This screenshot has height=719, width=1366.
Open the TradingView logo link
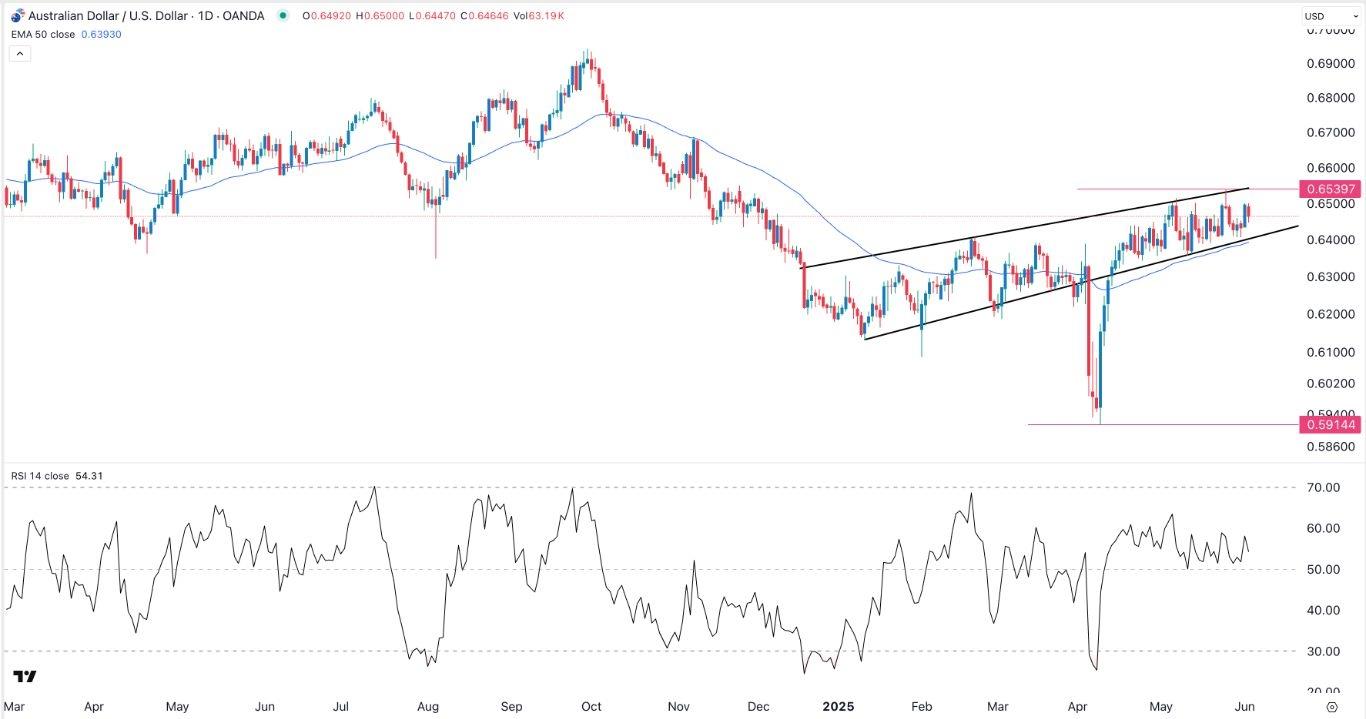[x=26, y=677]
